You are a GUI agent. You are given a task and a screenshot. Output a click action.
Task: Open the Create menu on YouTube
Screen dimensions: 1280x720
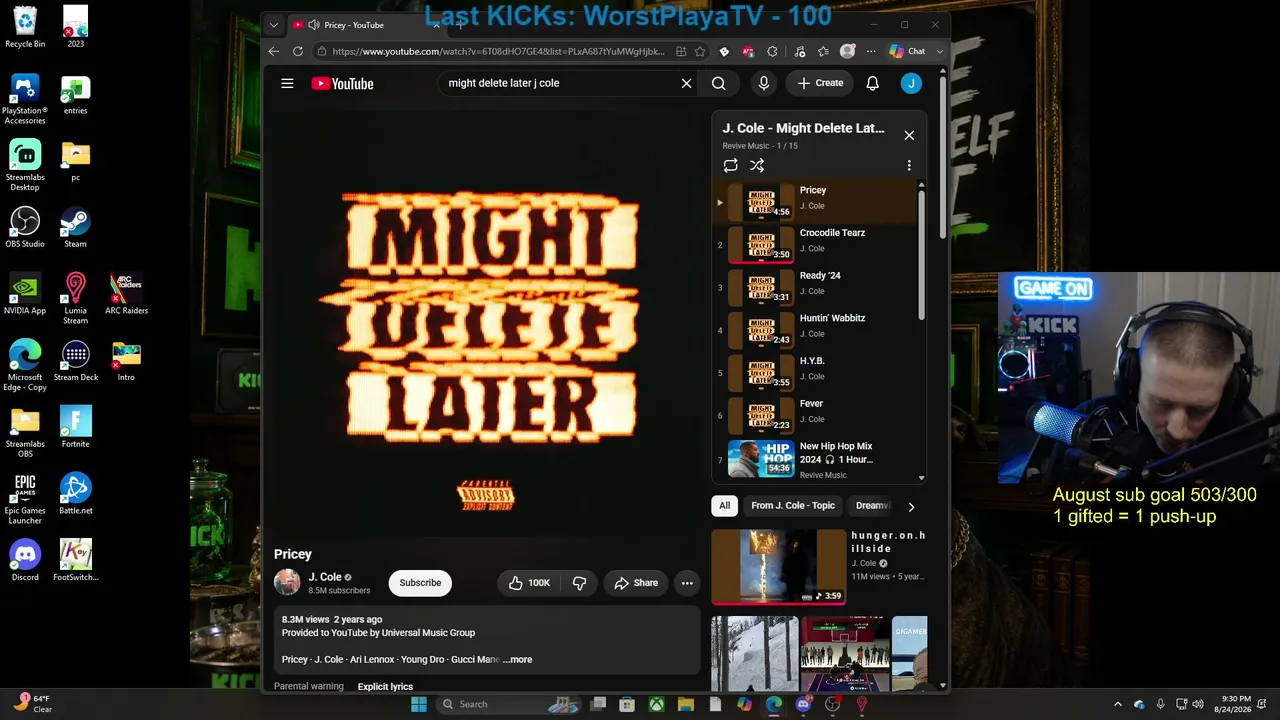click(821, 83)
